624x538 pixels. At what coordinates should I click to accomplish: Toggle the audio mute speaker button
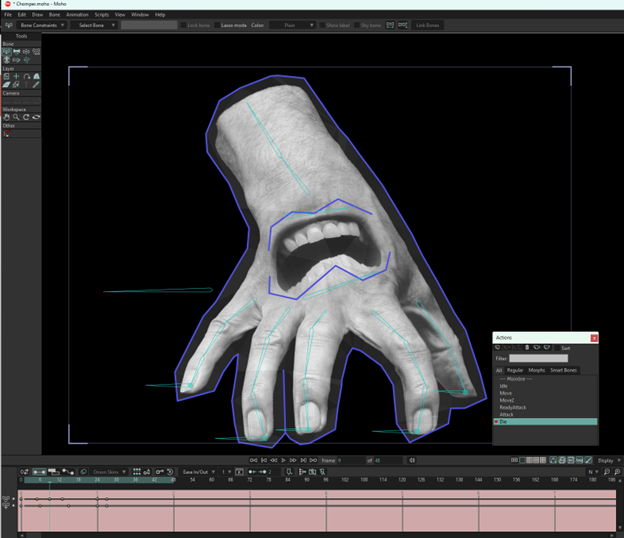click(x=412, y=460)
